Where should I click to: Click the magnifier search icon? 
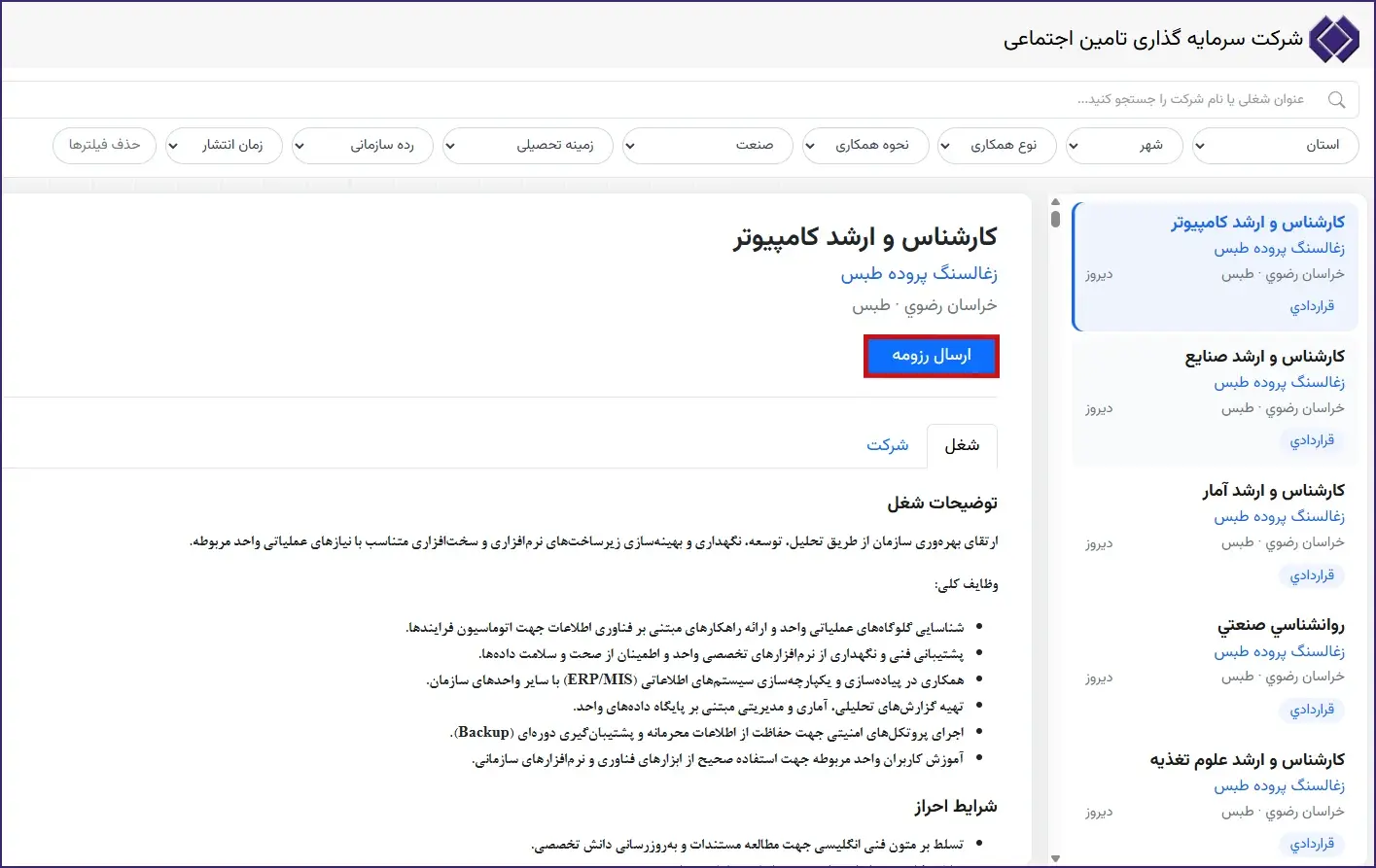[1337, 99]
